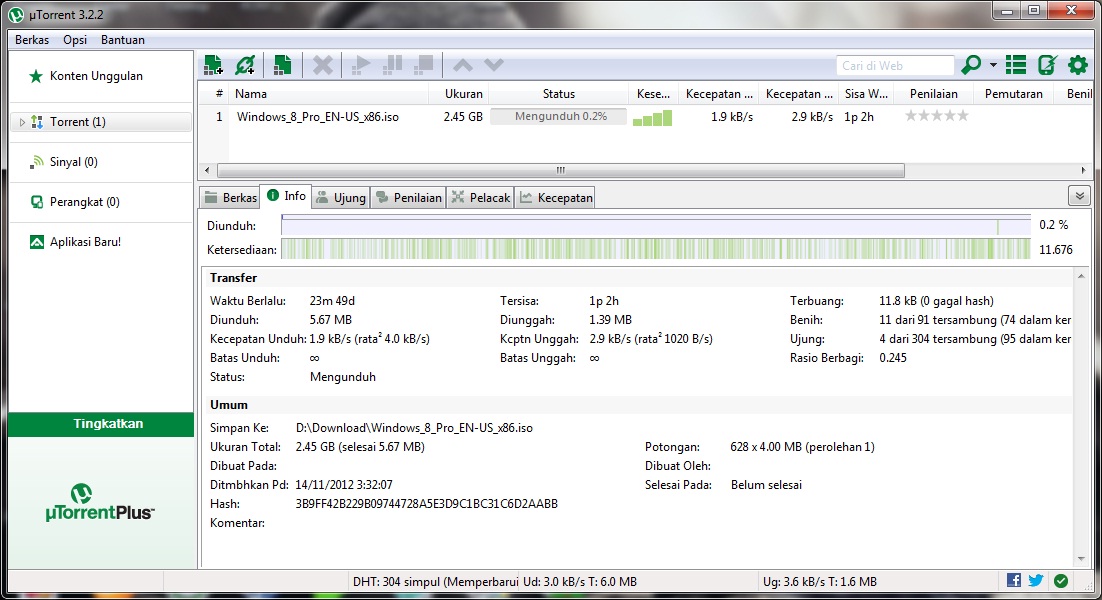Click the Pause torrent icon

392,65
